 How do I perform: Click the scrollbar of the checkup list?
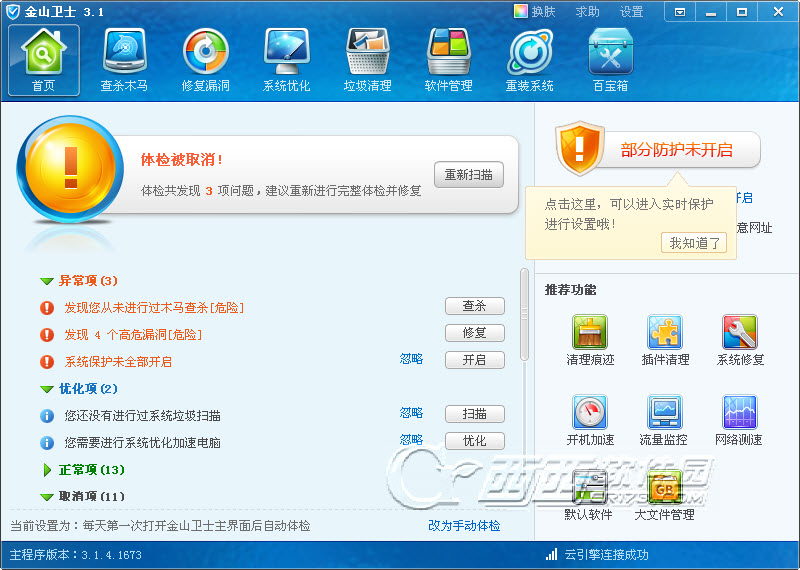[x=524, y=314]
